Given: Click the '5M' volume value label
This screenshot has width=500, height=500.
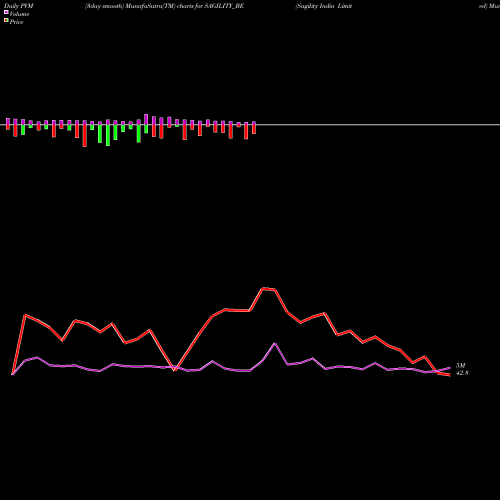Looking at the screenshot, I should tap(460, 366).
